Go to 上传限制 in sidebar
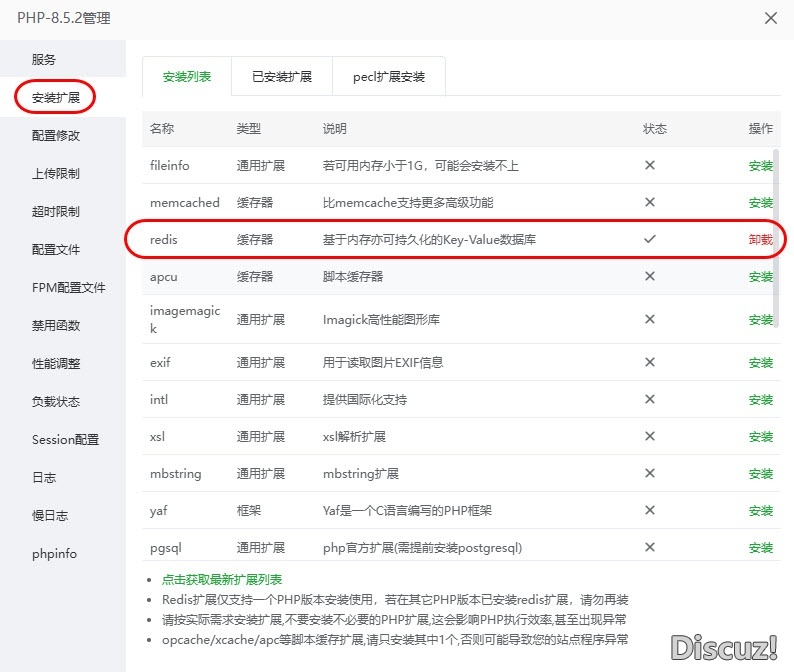Screen dimensions: 794x672 click(x=56, y=174)
